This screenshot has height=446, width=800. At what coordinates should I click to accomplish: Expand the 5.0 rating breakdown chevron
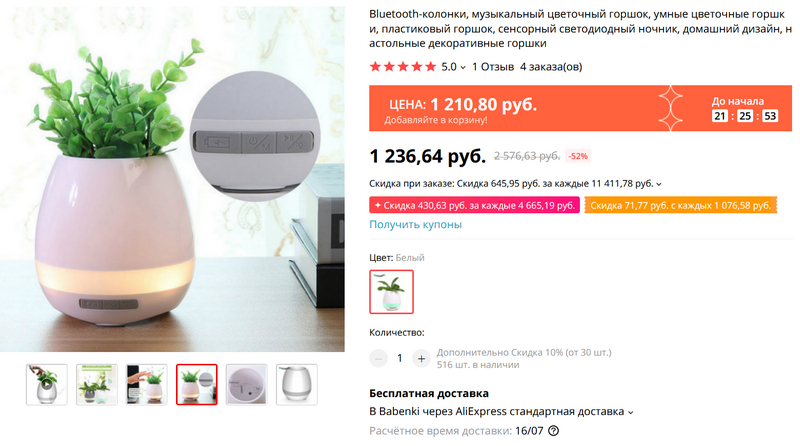463,67
